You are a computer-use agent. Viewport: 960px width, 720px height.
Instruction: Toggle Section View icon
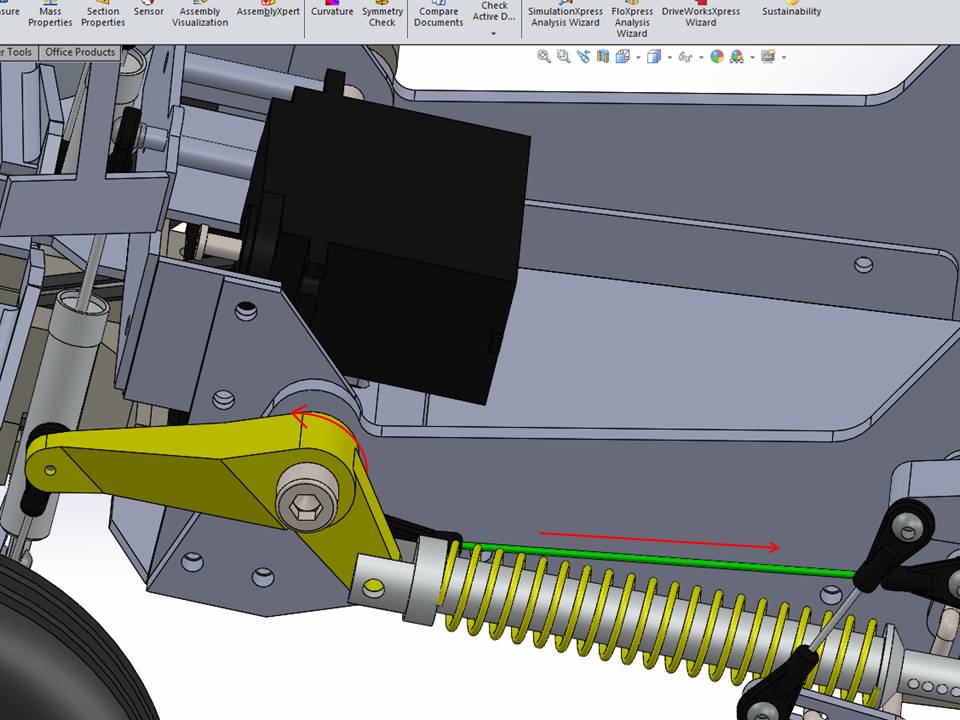pyautogui.click(x=603, y=57)
